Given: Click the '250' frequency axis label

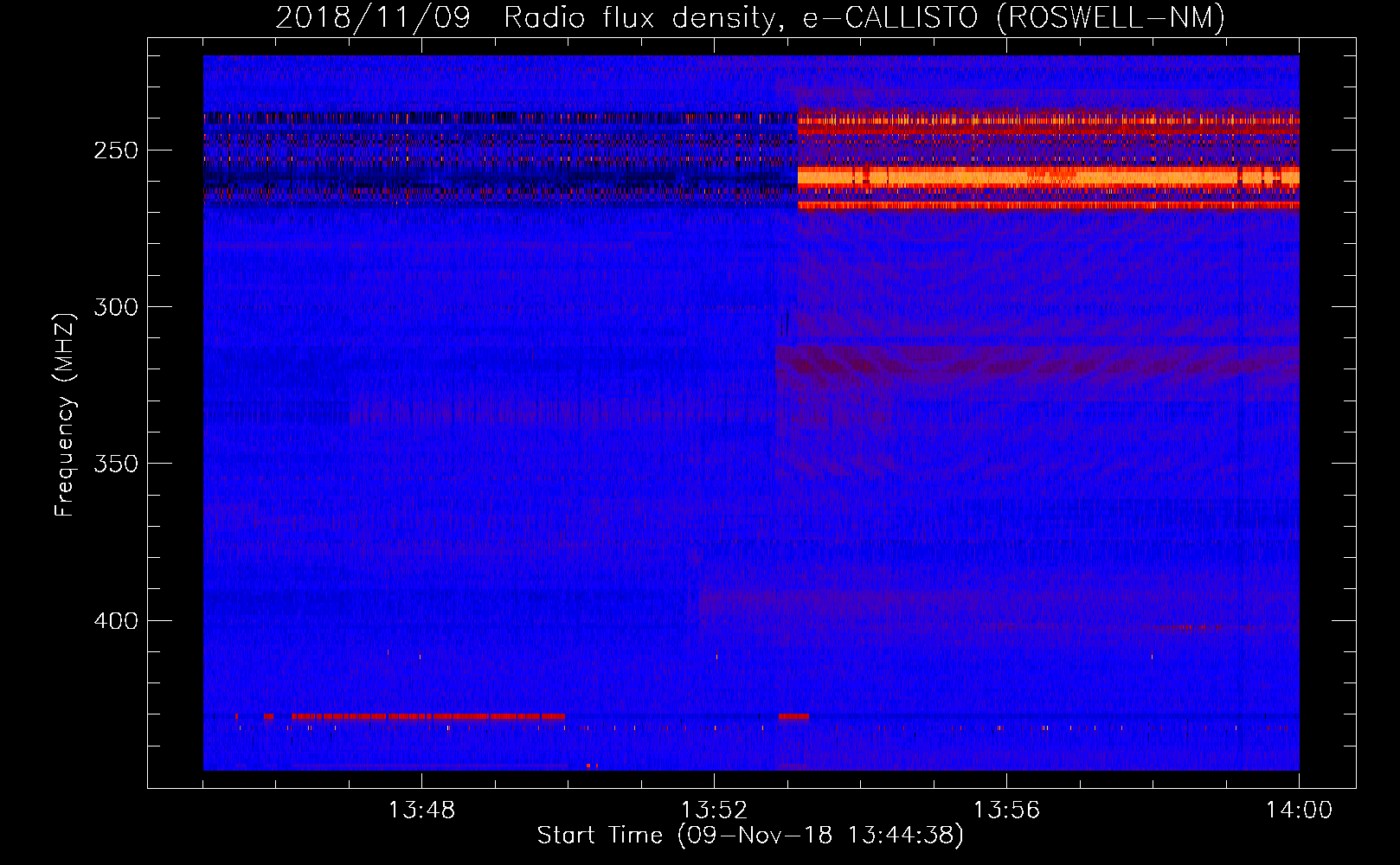Looking at the screenshot, I should [116, 151].
